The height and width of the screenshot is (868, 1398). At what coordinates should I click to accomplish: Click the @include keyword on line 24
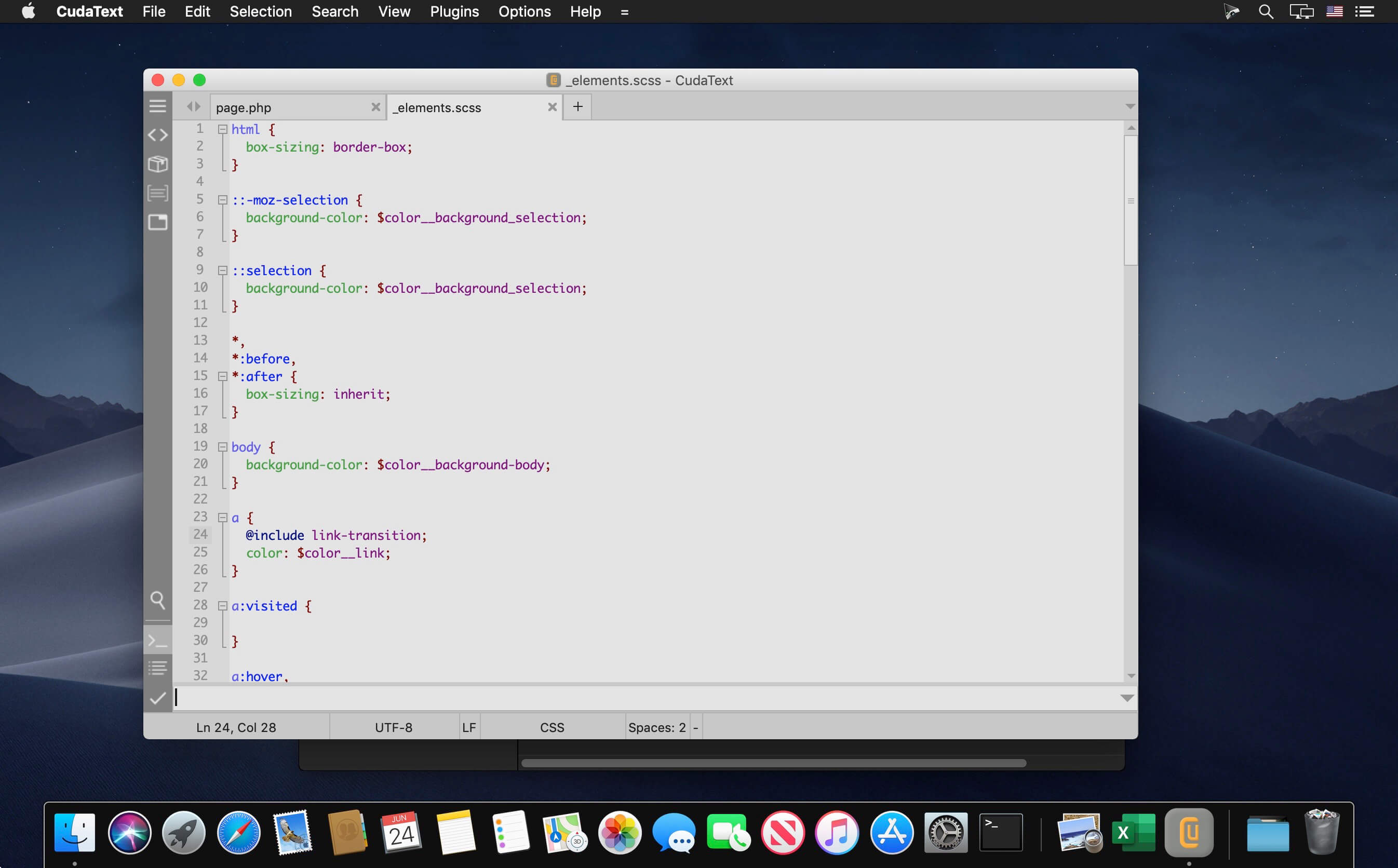click(x=275, y=535)
